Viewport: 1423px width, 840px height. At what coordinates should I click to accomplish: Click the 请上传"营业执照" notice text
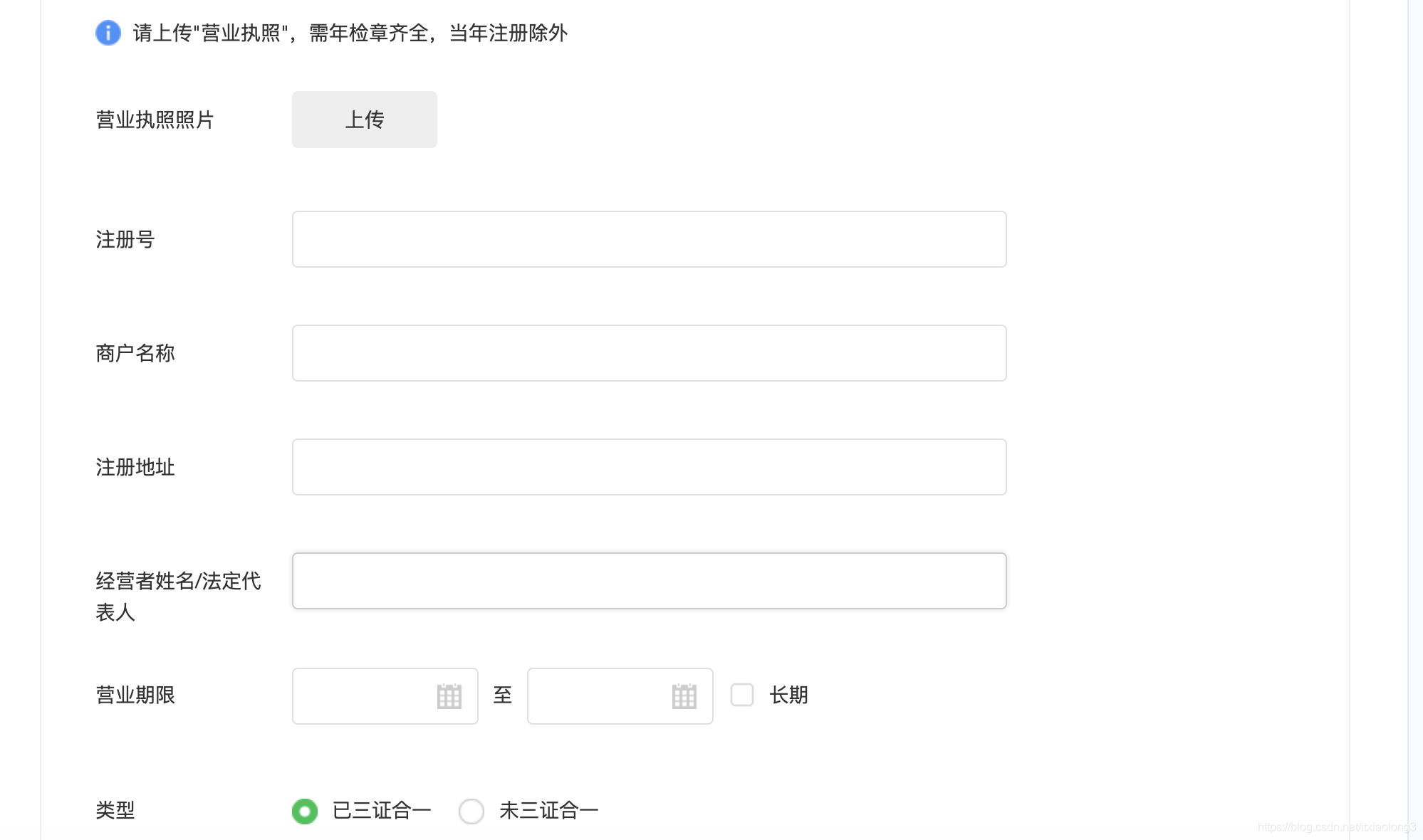(x=350, y=33)
